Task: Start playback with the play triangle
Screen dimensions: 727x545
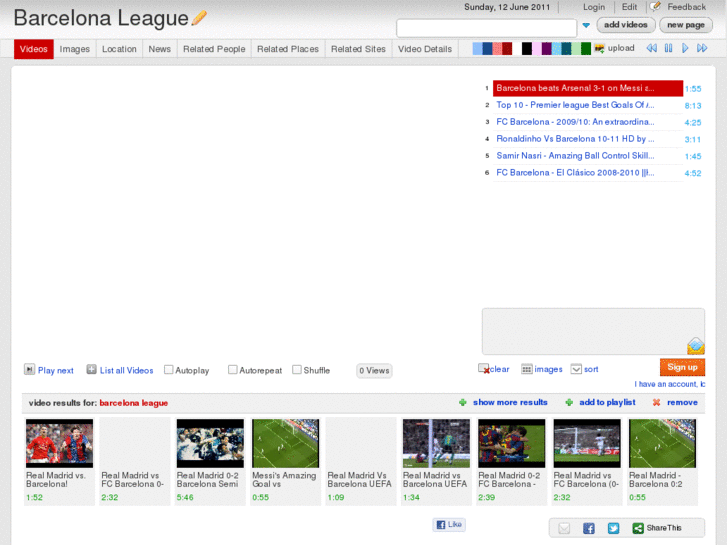Action: pyautogui.click(x=685, y=48)
